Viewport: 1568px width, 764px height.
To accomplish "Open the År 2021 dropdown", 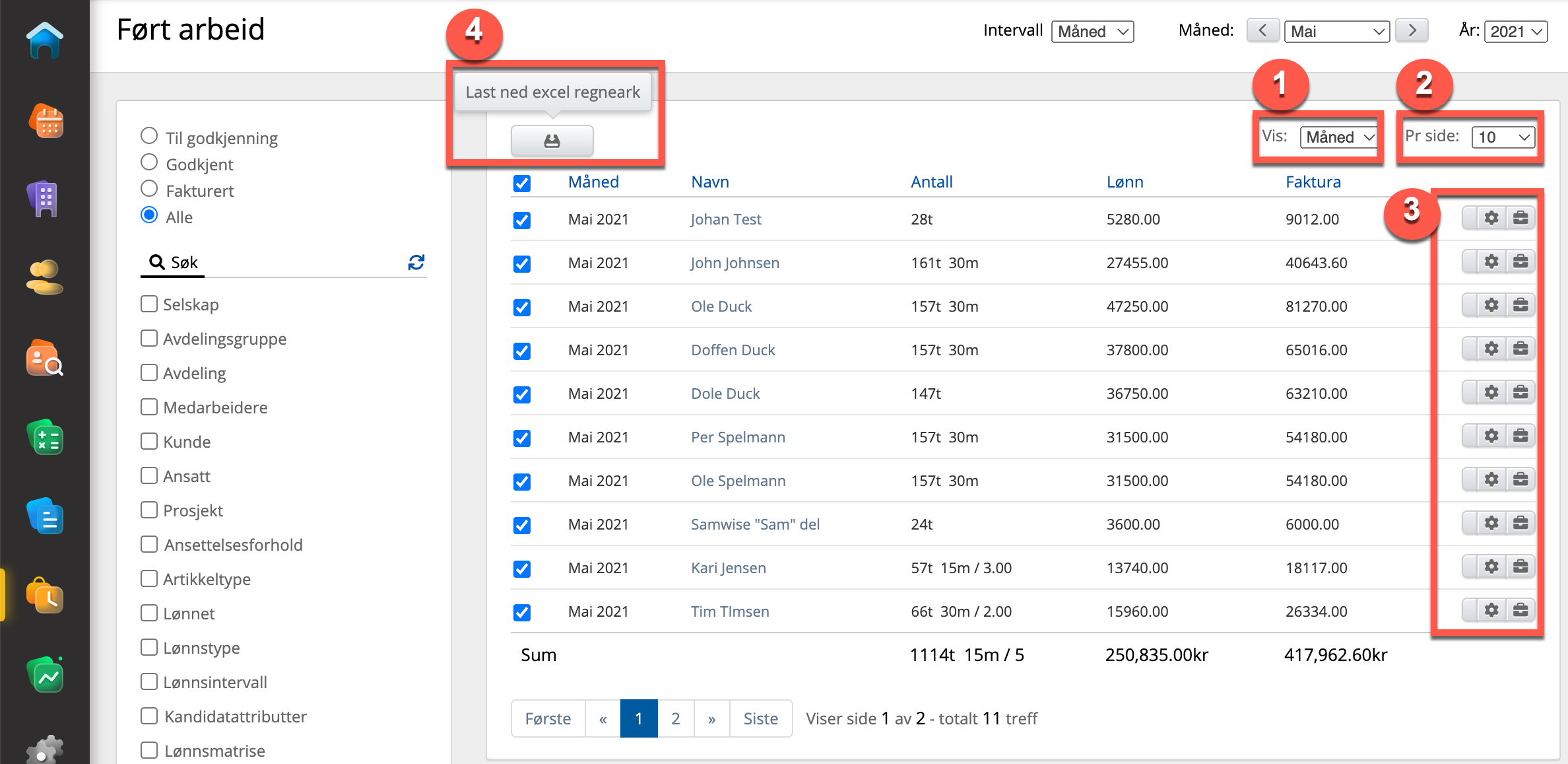I will 1515,32.
